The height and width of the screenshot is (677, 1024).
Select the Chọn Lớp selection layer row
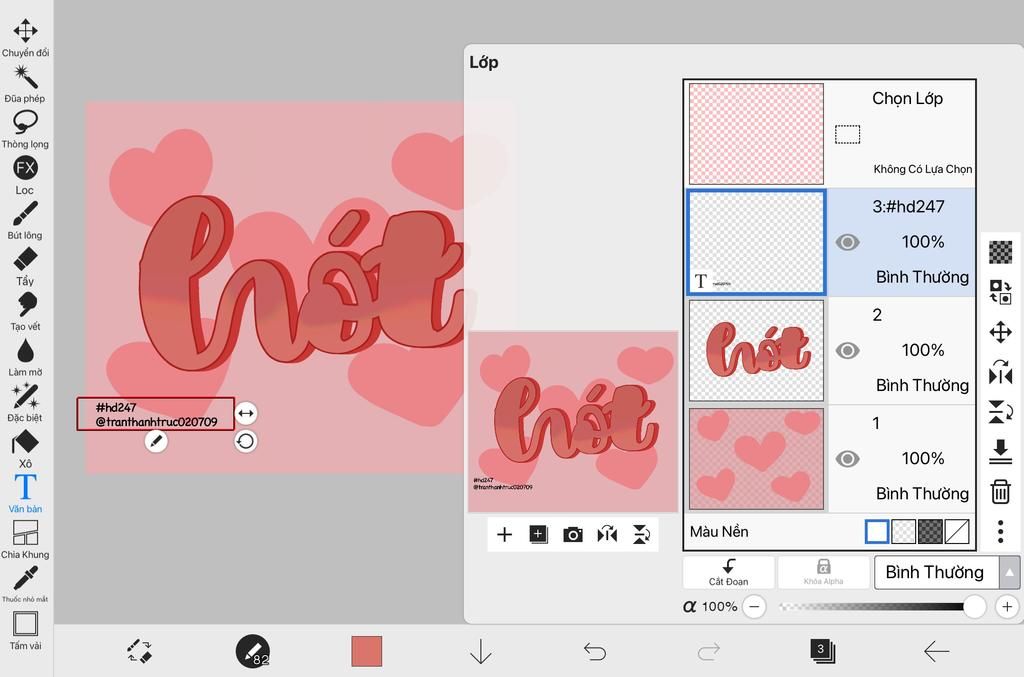click(830, 134)
